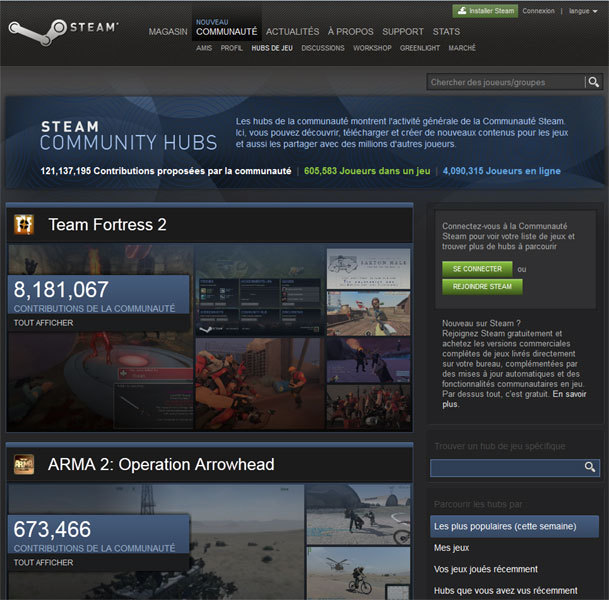Click the 8,181,067 contributions count
The image size is (609, 600).
(x=61, y=290)
